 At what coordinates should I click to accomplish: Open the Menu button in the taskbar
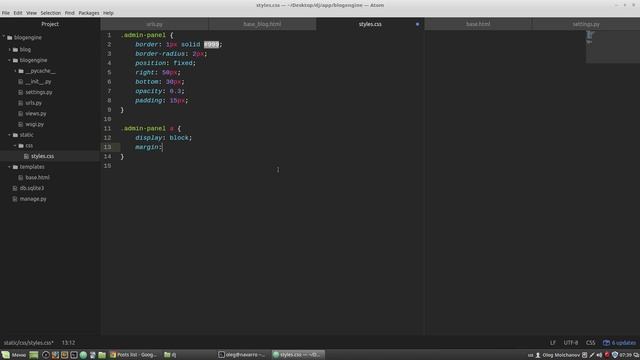tap(14, 355)
